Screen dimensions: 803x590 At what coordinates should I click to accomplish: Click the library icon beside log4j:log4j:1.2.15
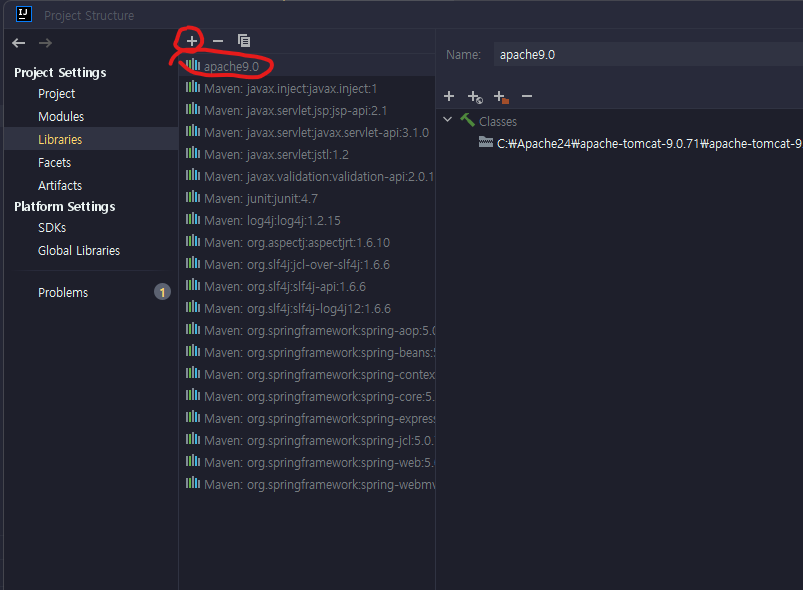[x=193, y=219]
